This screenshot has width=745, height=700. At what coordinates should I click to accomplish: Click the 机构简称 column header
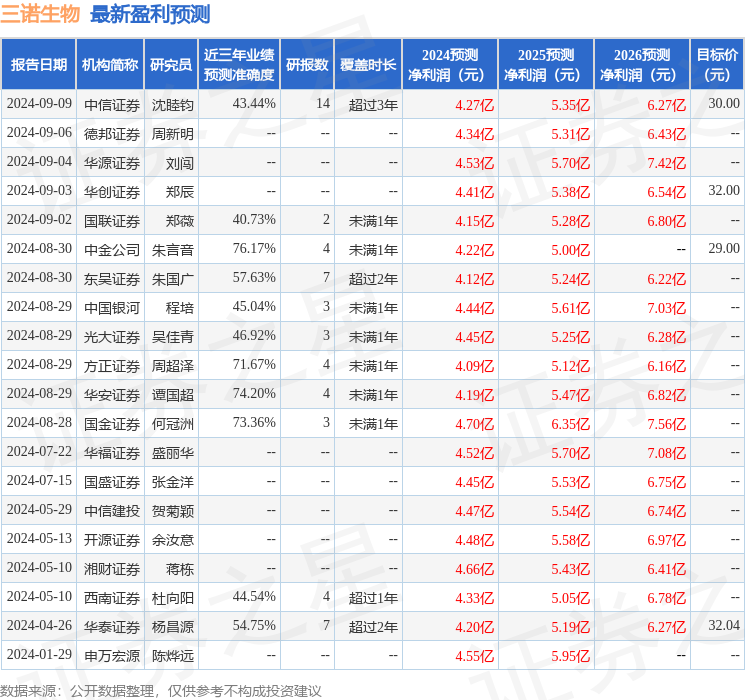[110, 65]
